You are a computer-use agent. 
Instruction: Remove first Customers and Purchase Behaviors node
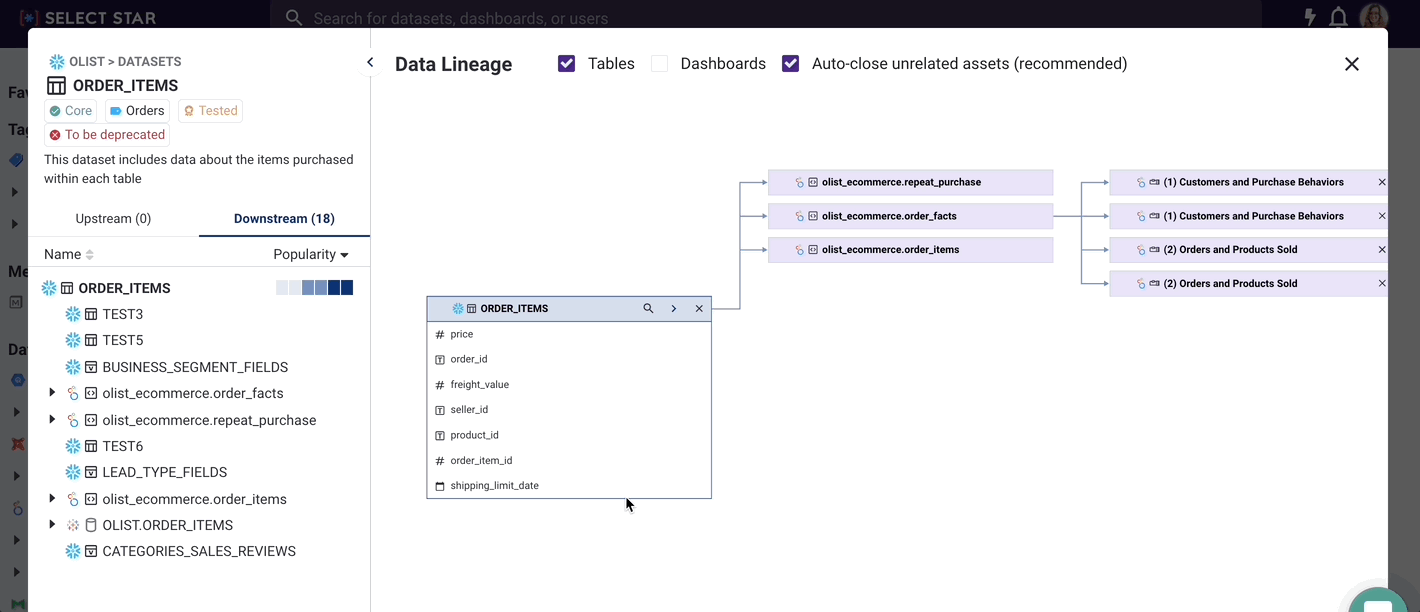click(x=1382, y=183)
